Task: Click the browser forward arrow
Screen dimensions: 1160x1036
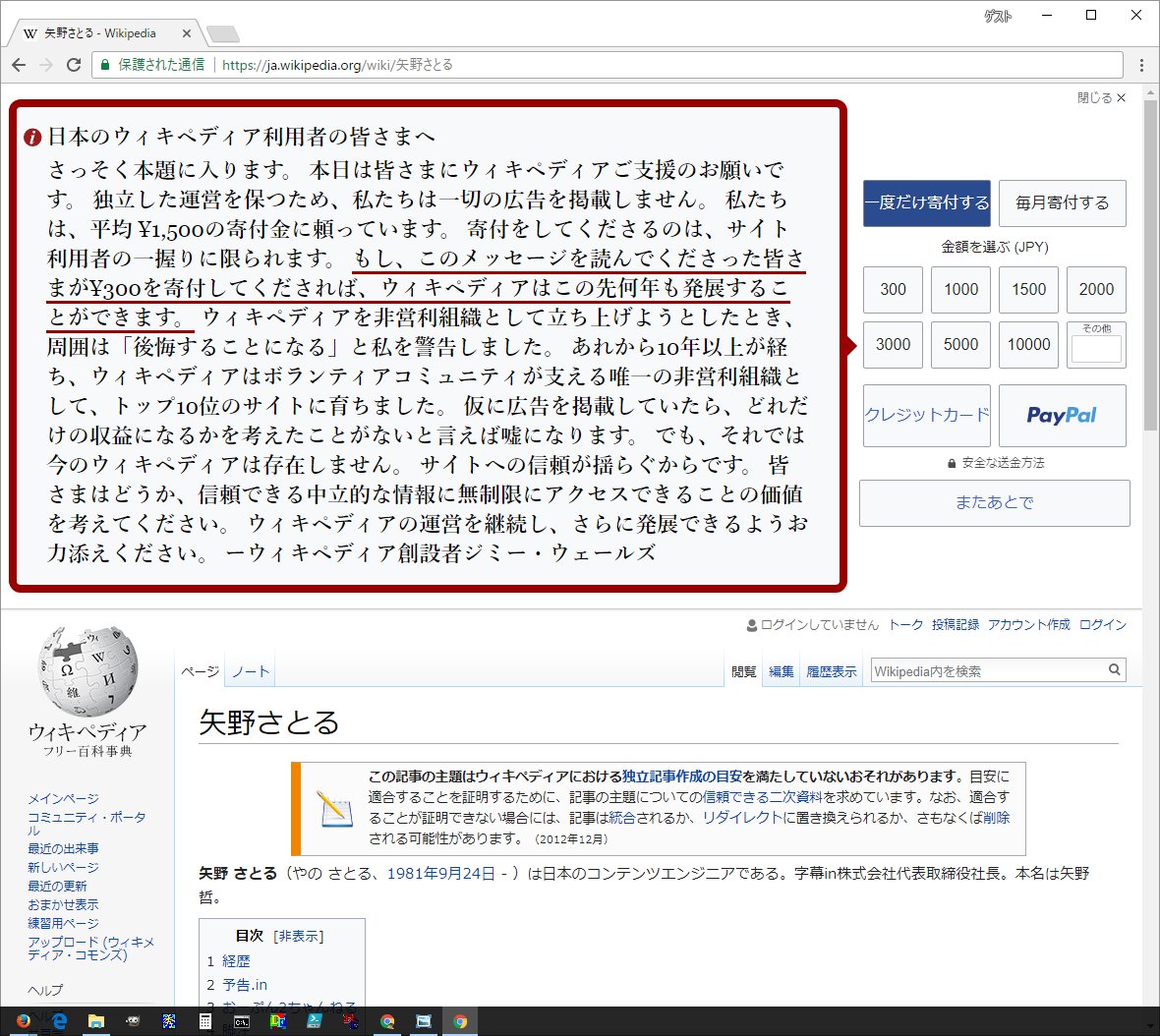Action: point(46,65)
